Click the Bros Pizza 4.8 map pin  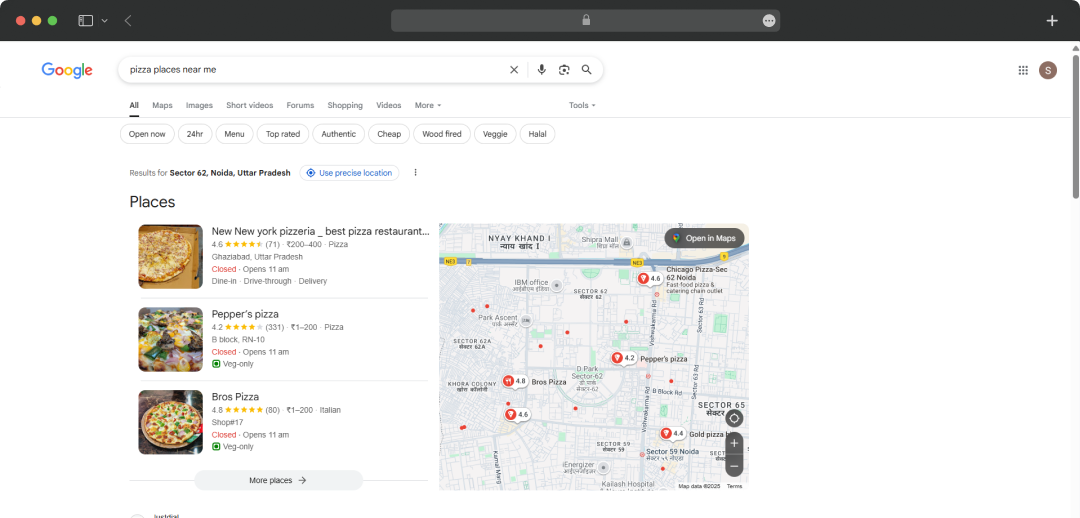tap(515, 381)
